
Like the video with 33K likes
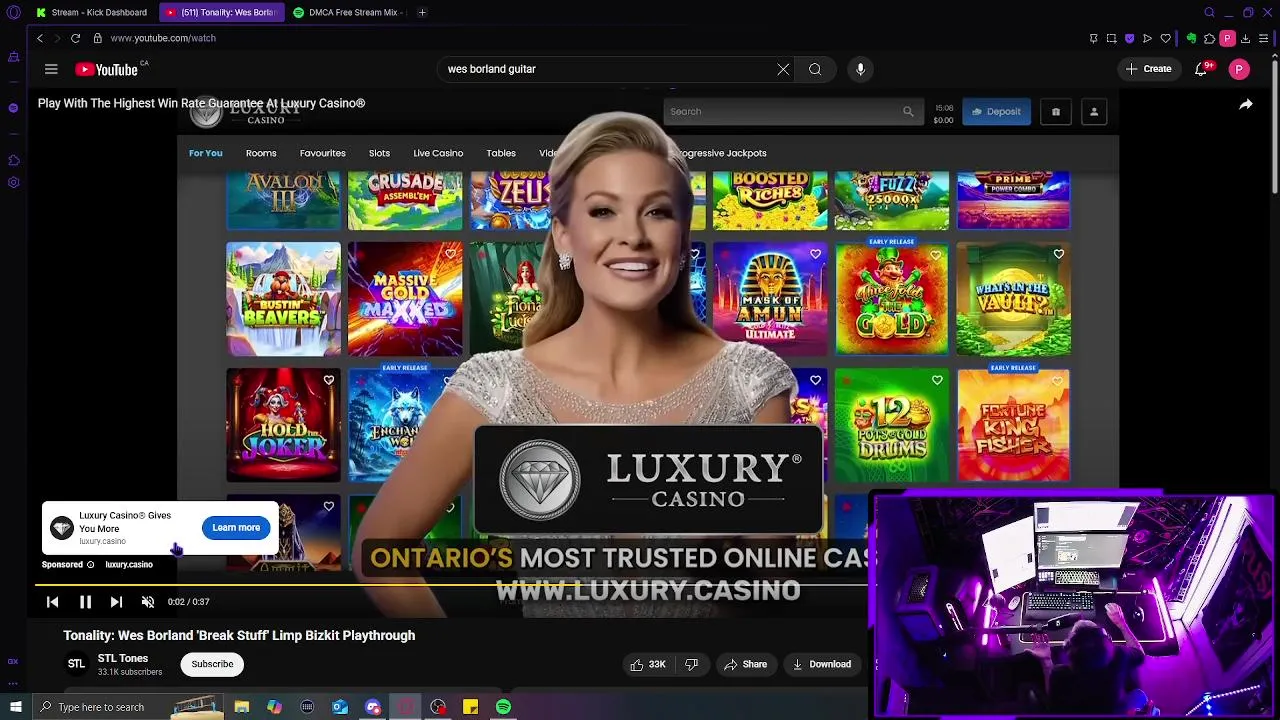click(648, 664)
